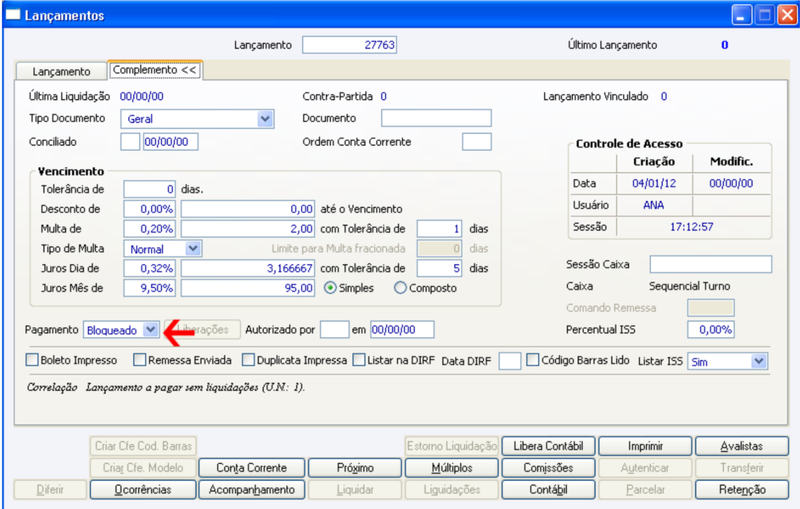Screen dimensions: 800x509
Task: Tick the Duplicata Impressa checkbox
Action: click(x=248, y=360)
